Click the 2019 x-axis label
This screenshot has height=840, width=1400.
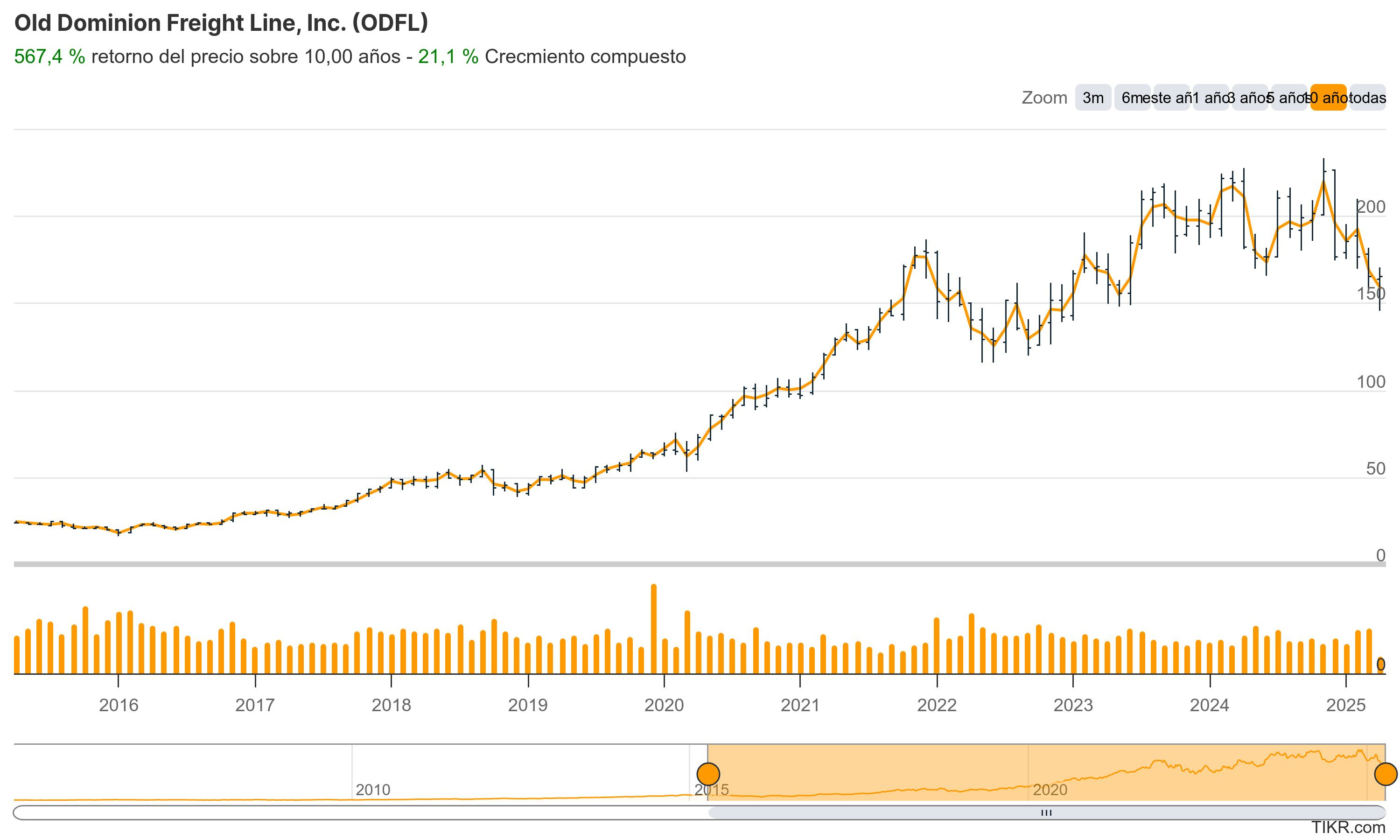527,705
